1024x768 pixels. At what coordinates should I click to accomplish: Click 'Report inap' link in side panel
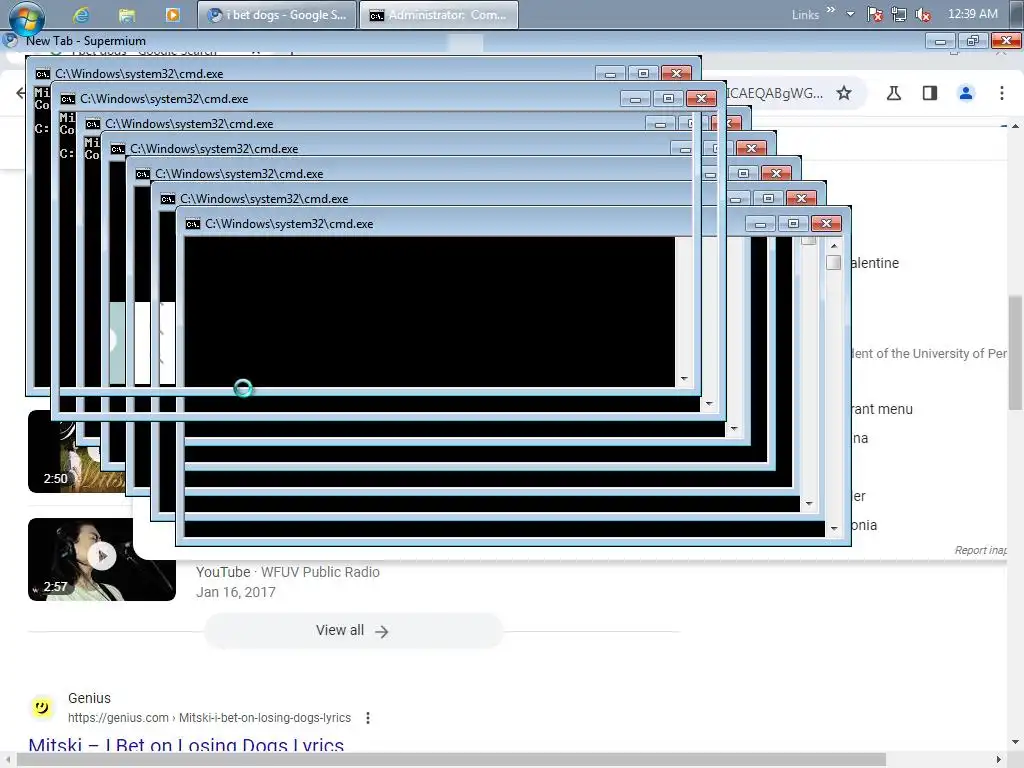(980, 551)
